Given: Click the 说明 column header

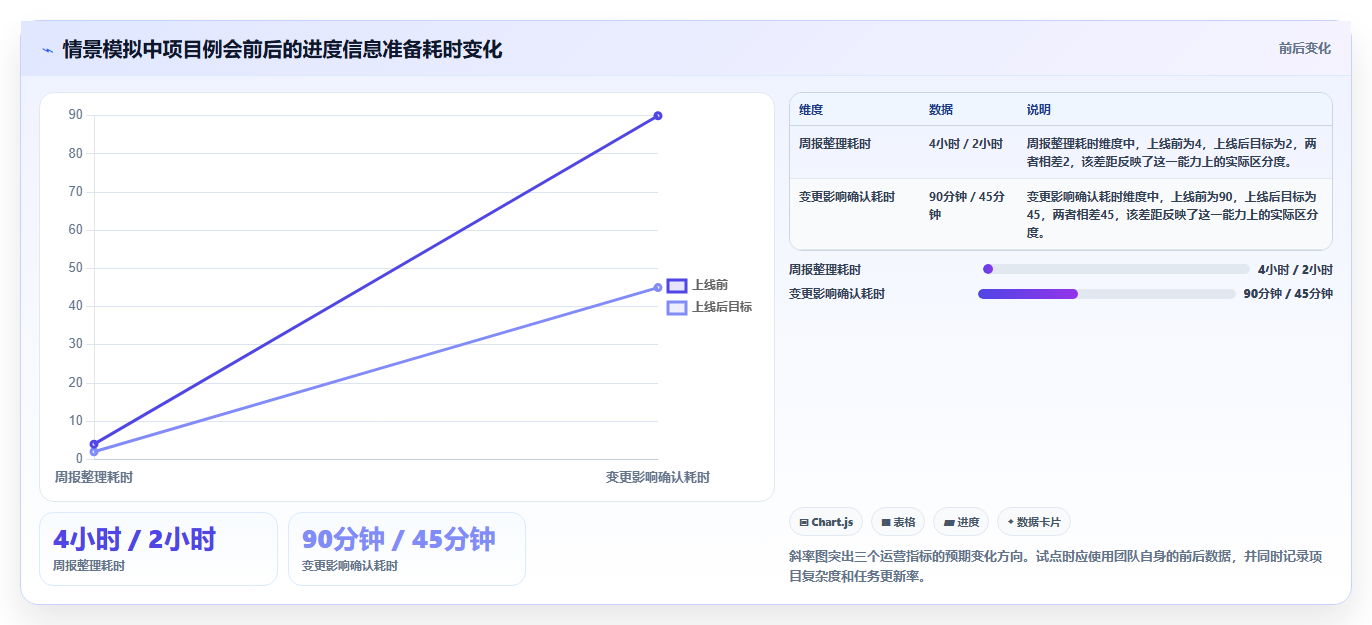Looking at the screenshot, I should pos(1039,110).
